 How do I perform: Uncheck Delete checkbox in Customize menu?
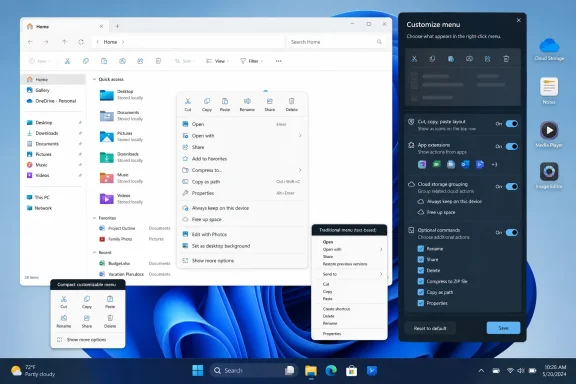point(421,270)
